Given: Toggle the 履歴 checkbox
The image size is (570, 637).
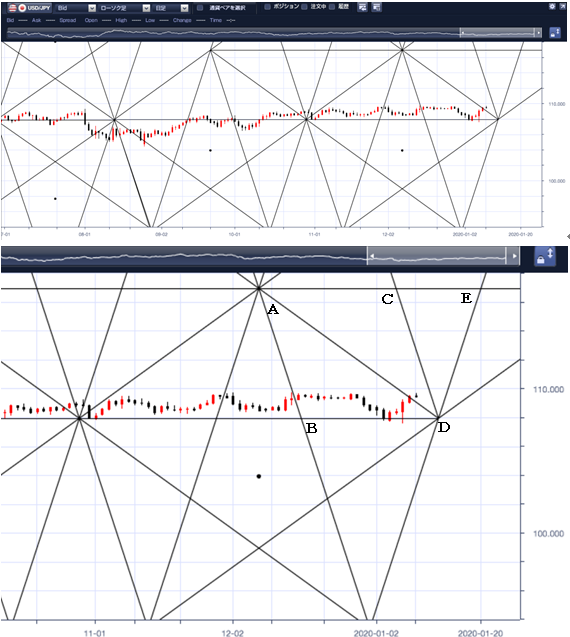Looking at the screenshot, I should click(x=332, y=7).
